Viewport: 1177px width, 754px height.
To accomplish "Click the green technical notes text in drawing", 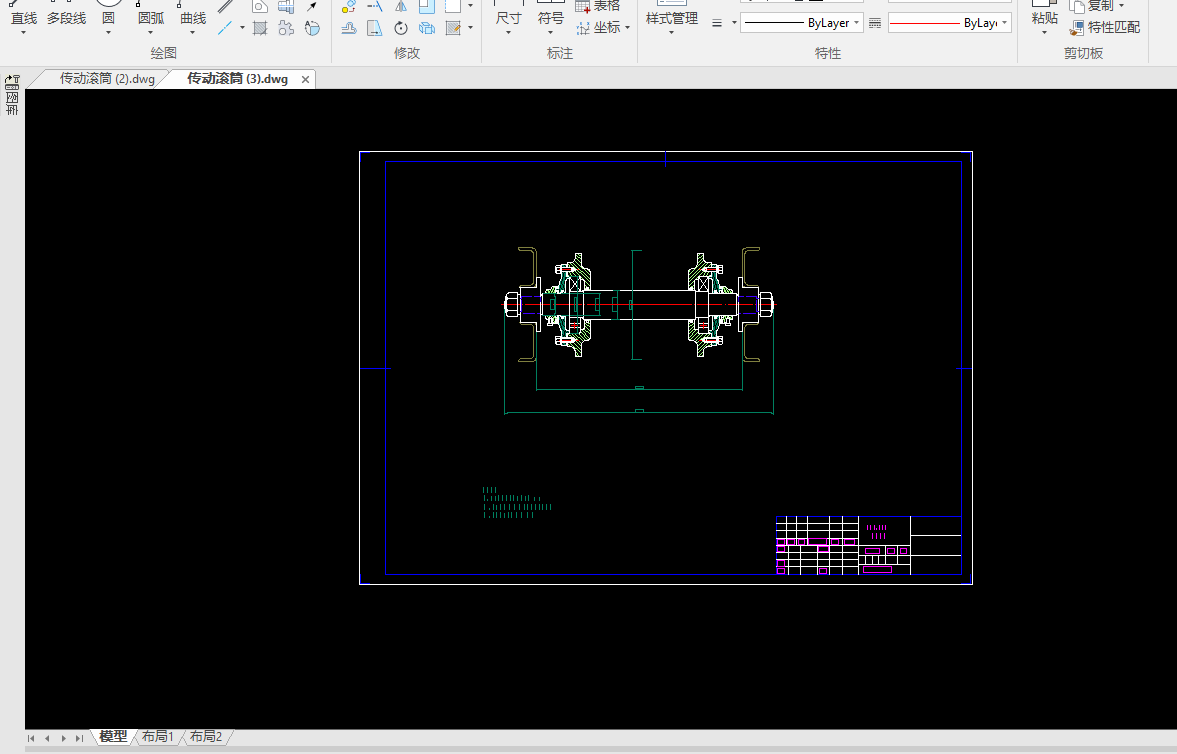I will (517, 502).
